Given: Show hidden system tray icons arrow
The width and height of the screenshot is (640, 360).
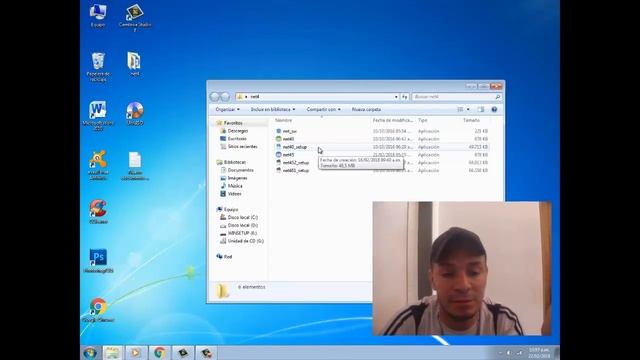Looking at the screenshot, I should [x=500, y=353].
